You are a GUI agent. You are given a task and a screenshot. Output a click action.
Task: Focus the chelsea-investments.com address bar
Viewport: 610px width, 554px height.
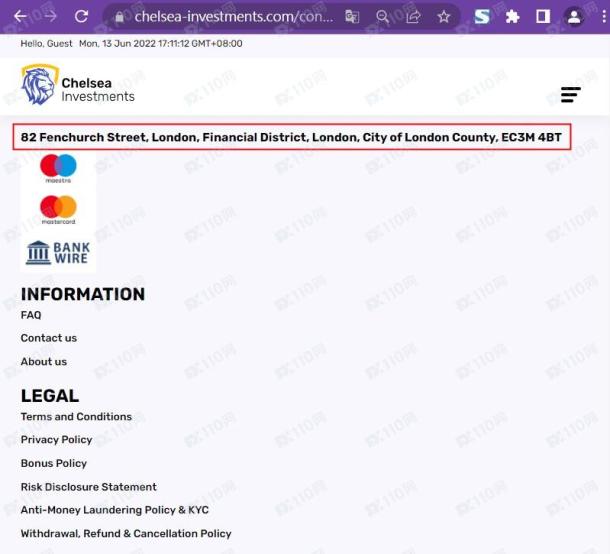[x=234, y=16]
